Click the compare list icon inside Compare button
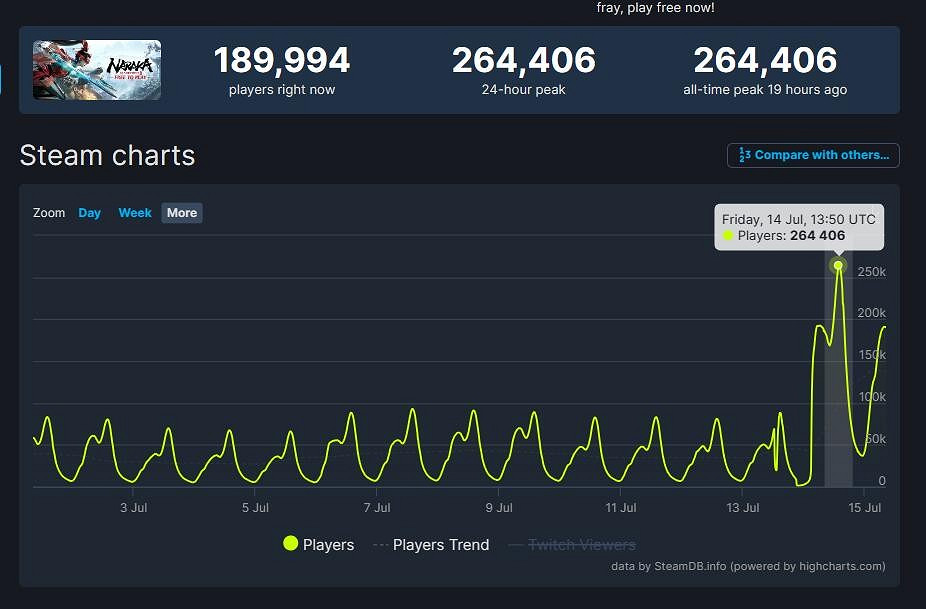 [x=743, y=155]
